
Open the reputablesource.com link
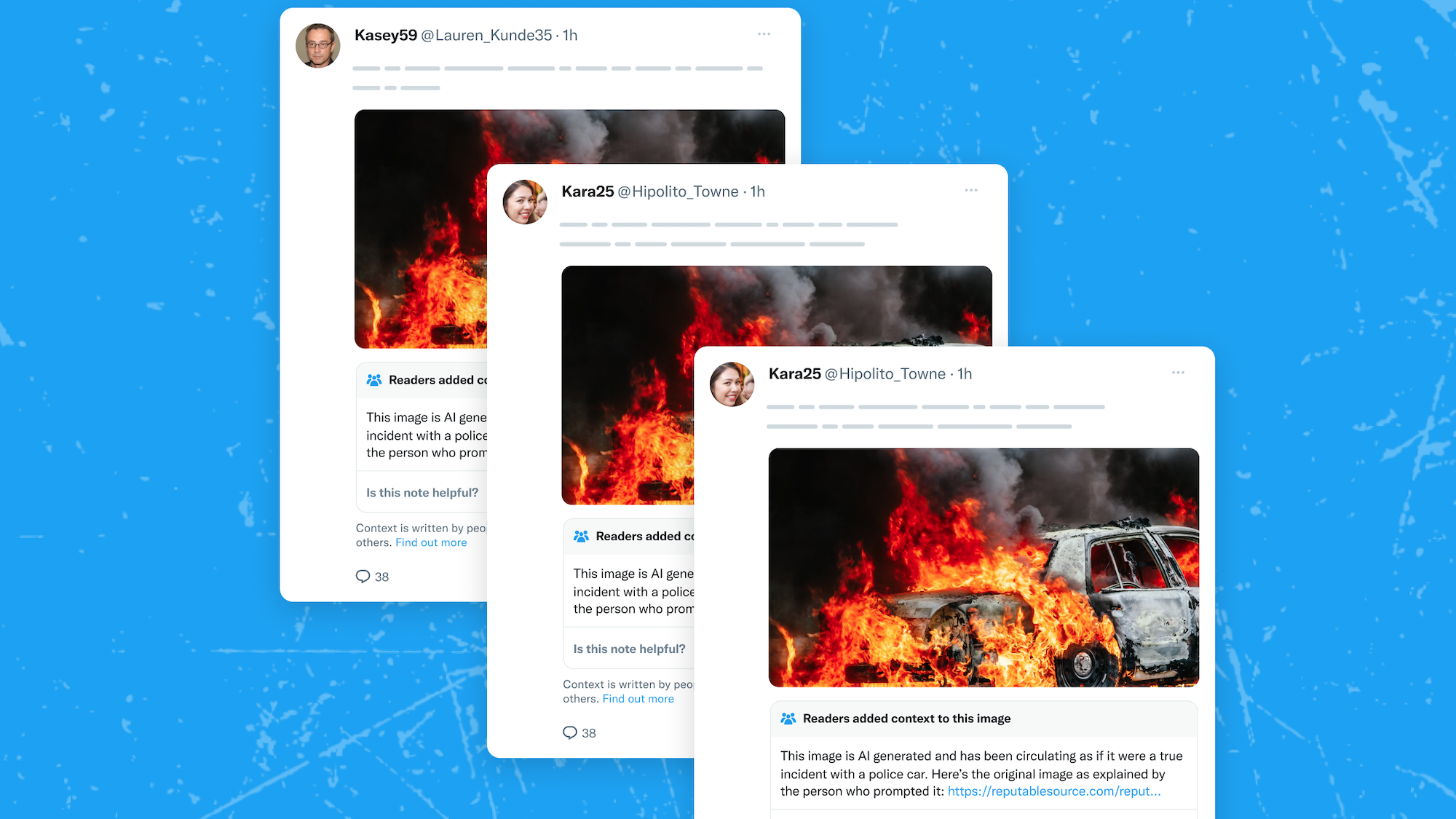click(x=1054, y=791)
